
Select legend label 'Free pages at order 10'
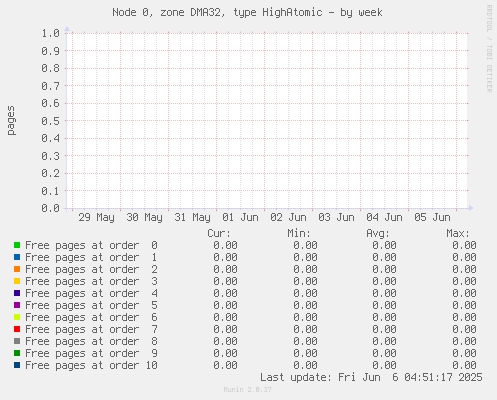pyautogui.click(x=91, y=366)
